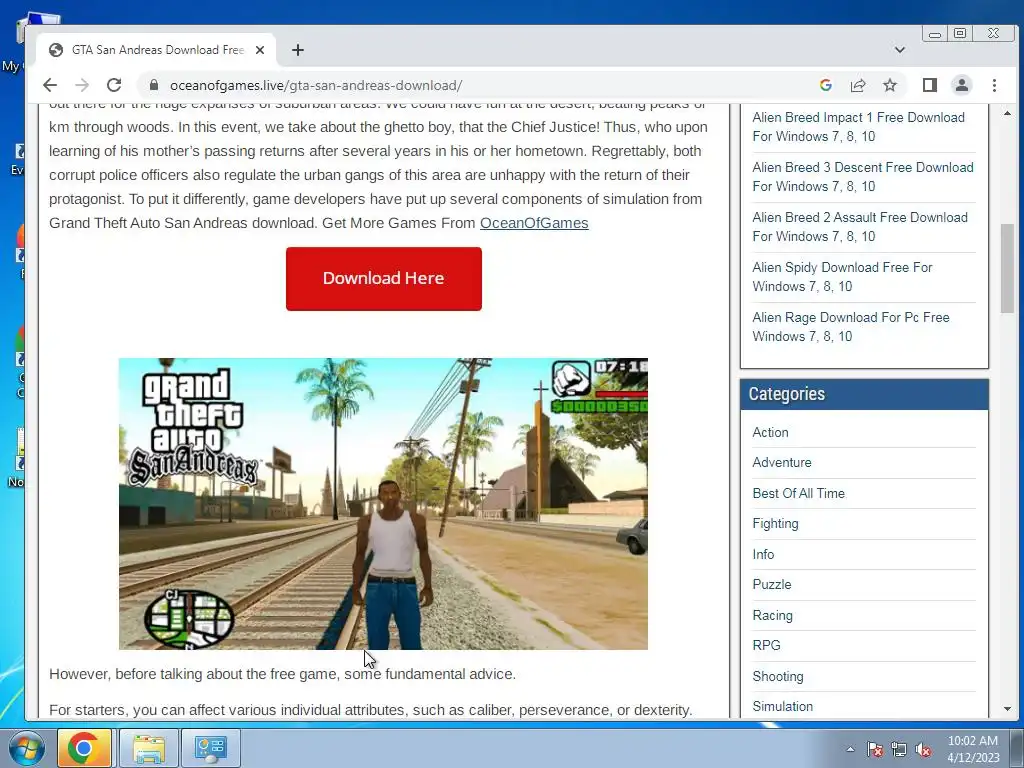Image resolution: width=1024 pixels, height=768 pixels.
Task: Select the Fighting category
Action: pos(775,523)
